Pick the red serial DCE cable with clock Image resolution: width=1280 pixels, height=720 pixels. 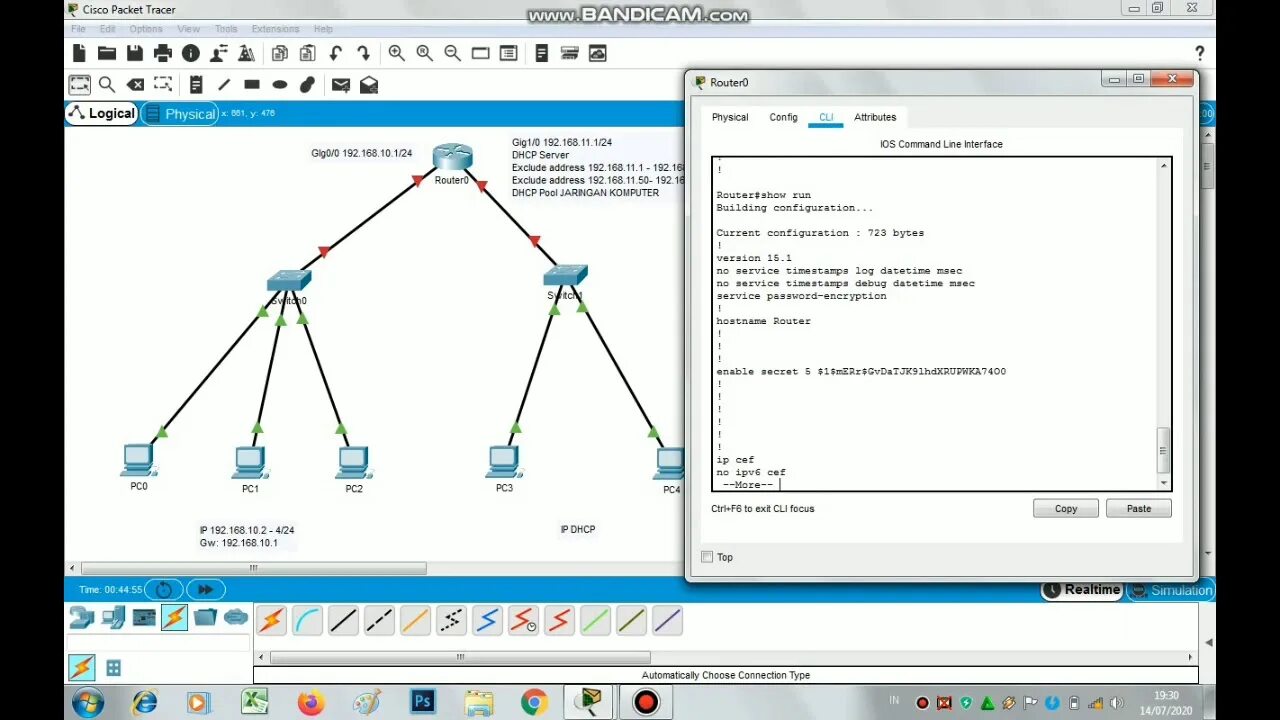523,621
